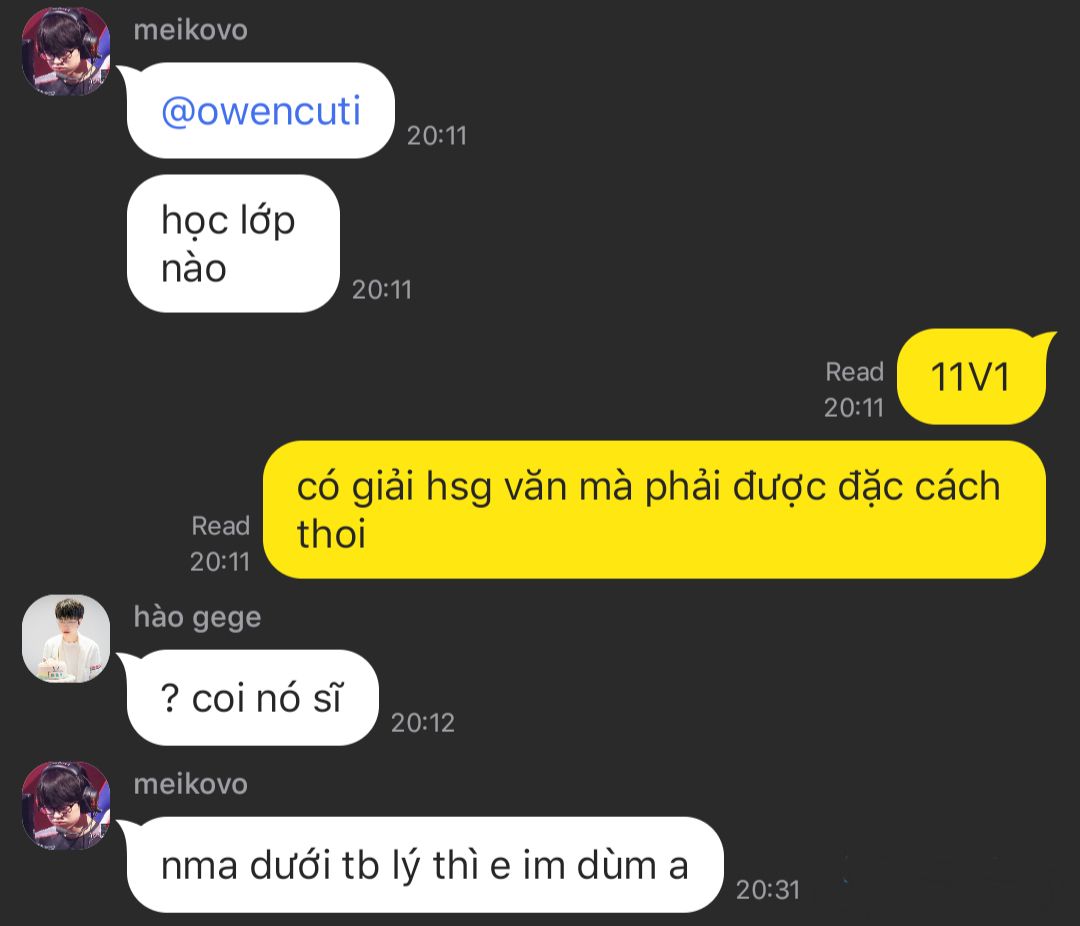This screenshot has height=926, width=1080.
Task: Tap the "? coi nó sĩ" message
Action: click(x=253, y=697)
